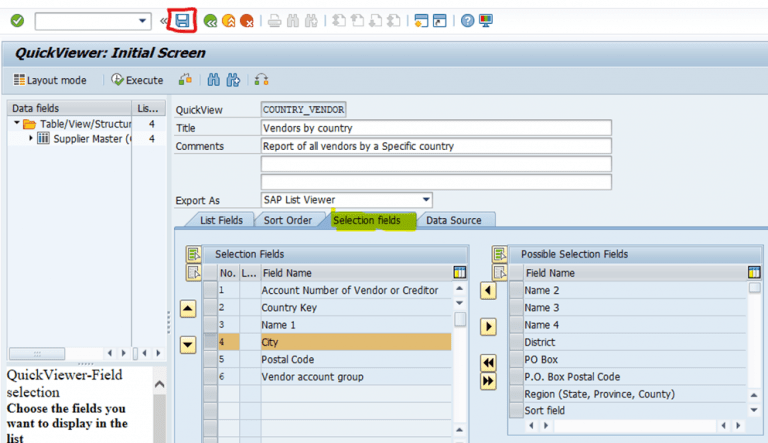Switch to the List Fields tab
Screen dimensions: 768x443
(x=221, y=220)
